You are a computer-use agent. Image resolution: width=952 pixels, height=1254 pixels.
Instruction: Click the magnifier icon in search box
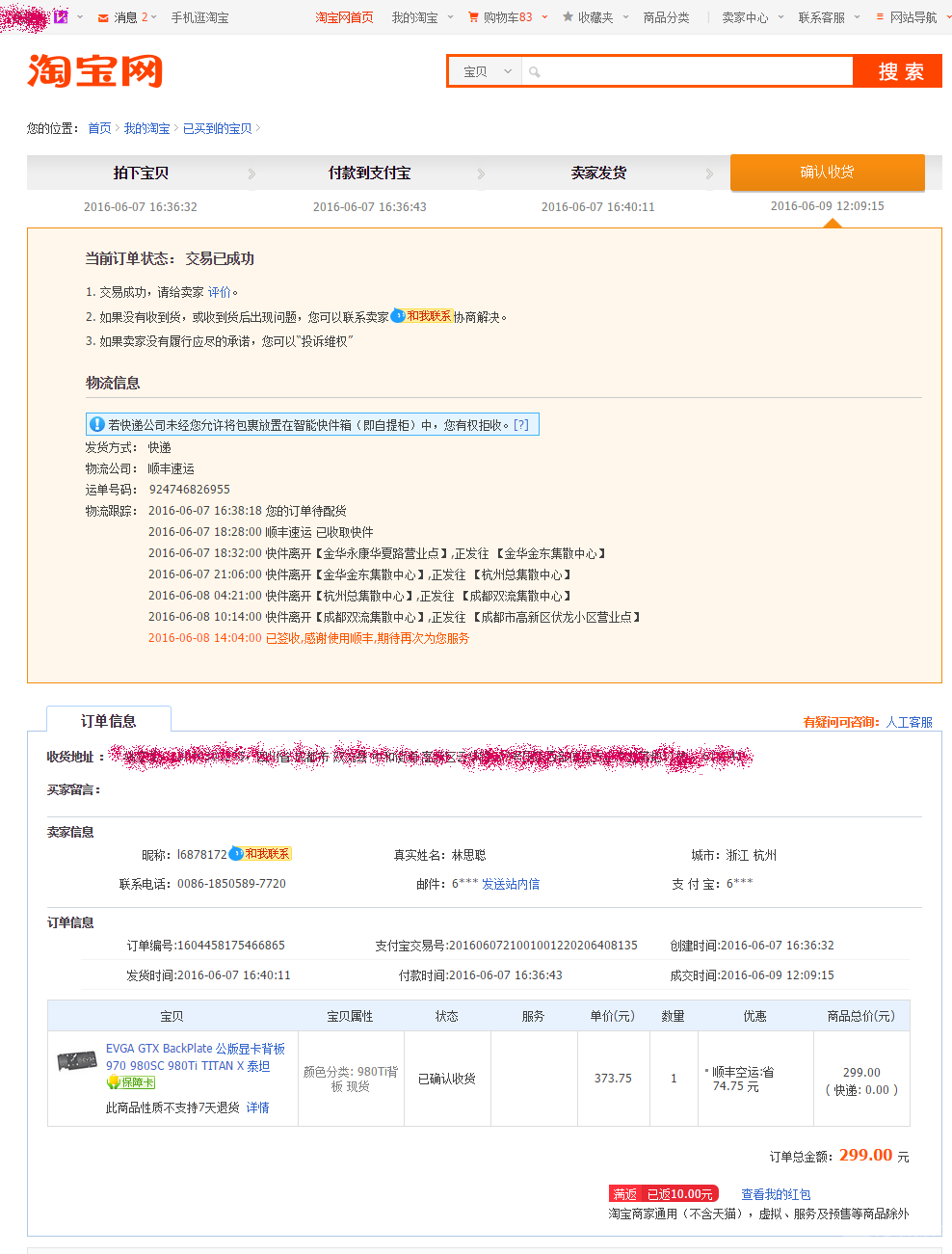pos(535,71)
